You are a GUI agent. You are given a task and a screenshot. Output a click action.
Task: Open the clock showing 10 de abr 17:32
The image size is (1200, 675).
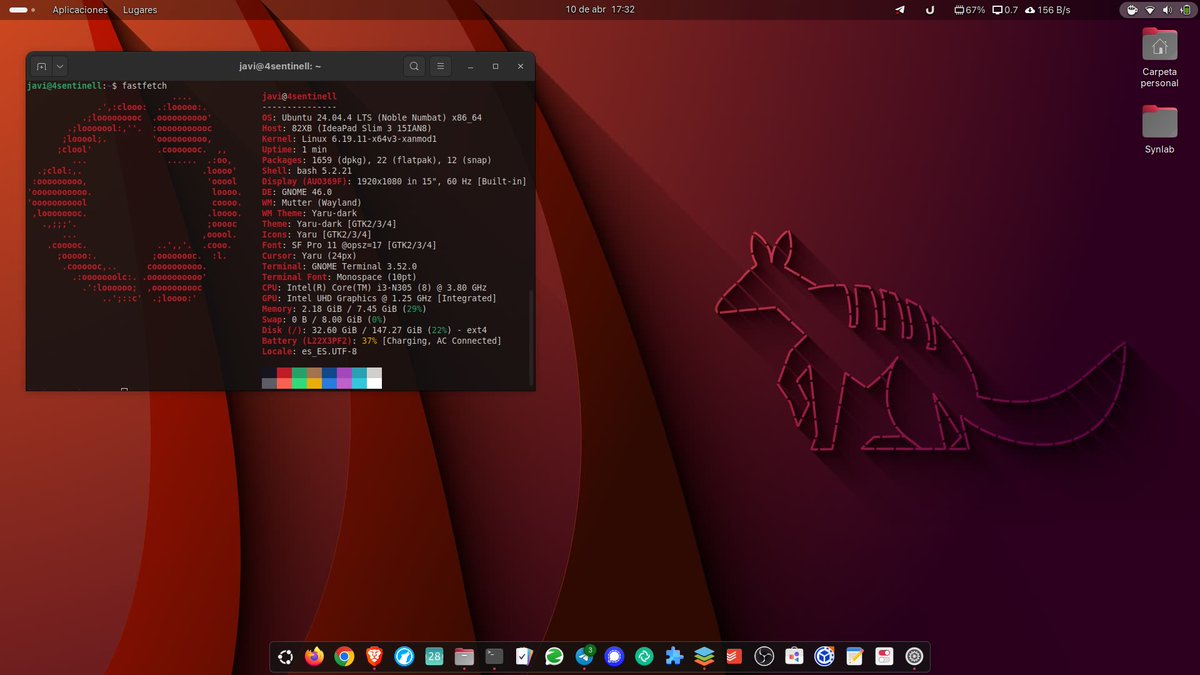[x=600, y=9]
